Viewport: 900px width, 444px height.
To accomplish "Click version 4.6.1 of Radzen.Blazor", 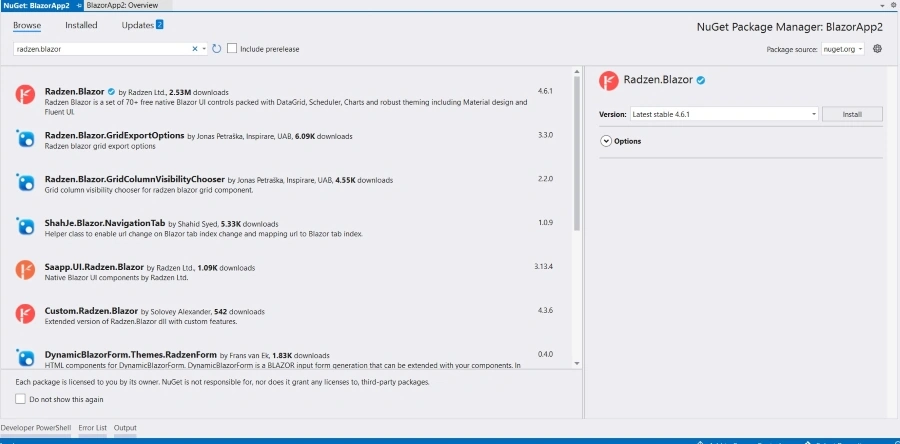I will pyautogui.click(x=545, y=91).
